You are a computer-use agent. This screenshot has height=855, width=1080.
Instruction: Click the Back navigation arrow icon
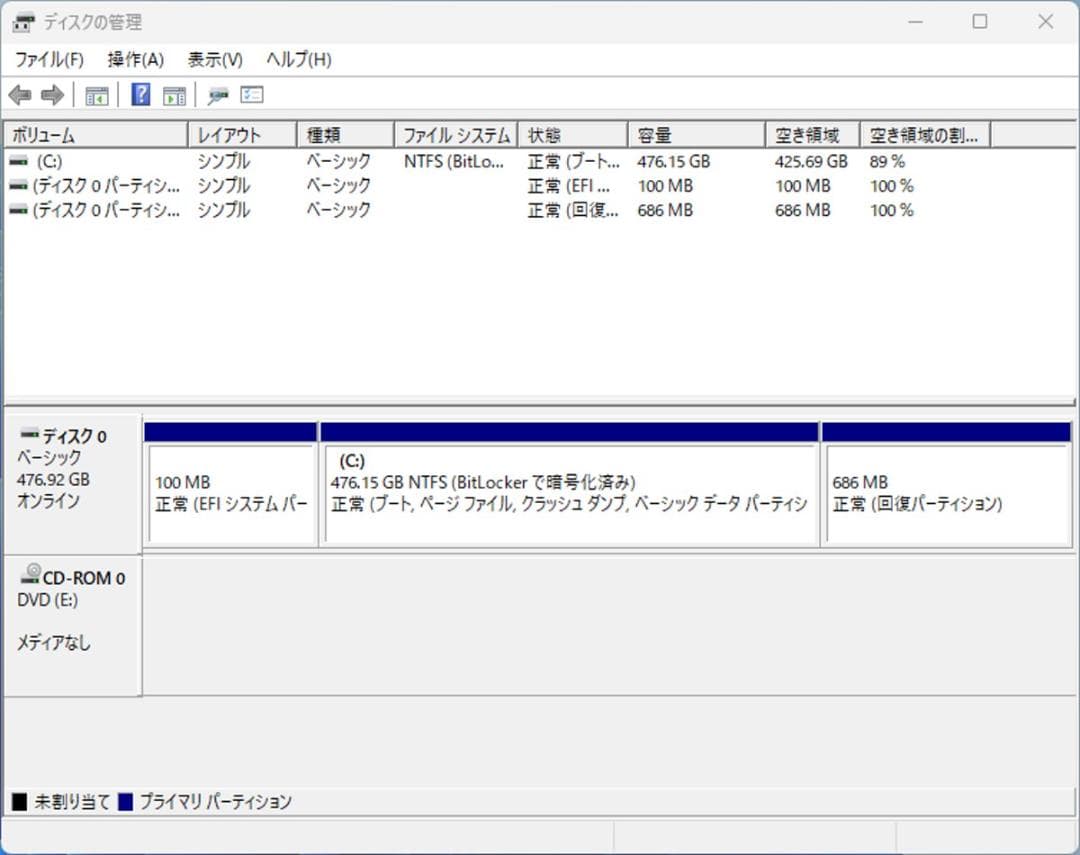[x=22, y=94]
